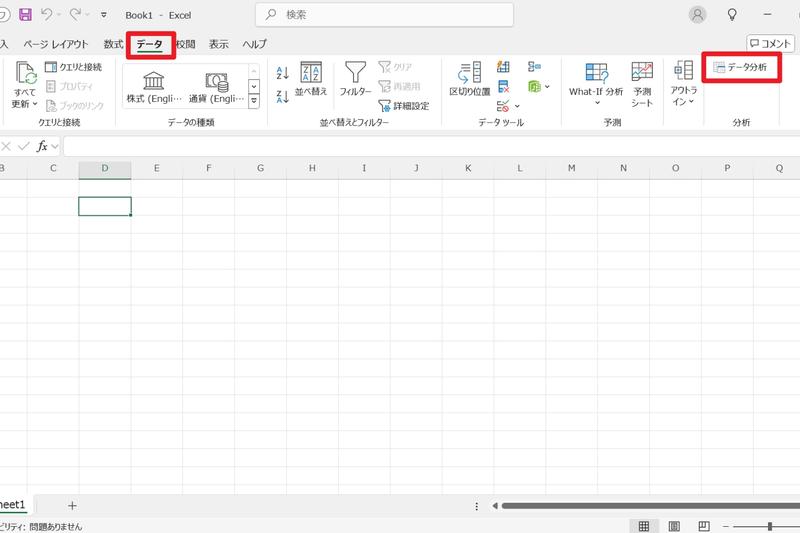Open the ヘルプ tab
The width and height of the screenshot is (800, 533).
coord(254,44)
